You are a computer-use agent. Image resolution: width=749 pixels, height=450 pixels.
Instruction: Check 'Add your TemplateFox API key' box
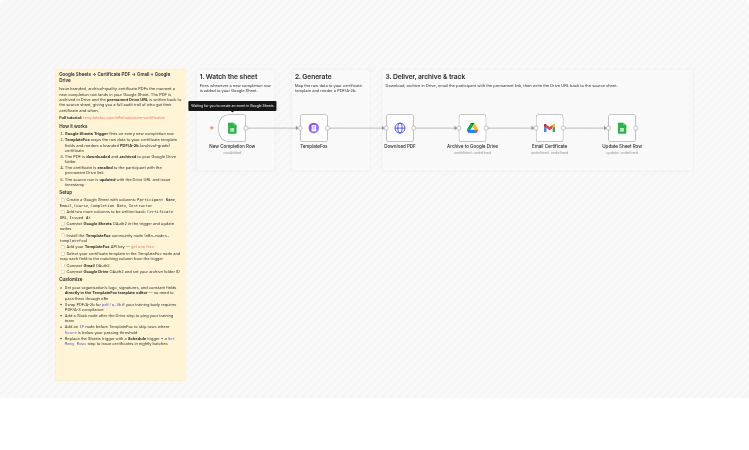tap(63, 247)
